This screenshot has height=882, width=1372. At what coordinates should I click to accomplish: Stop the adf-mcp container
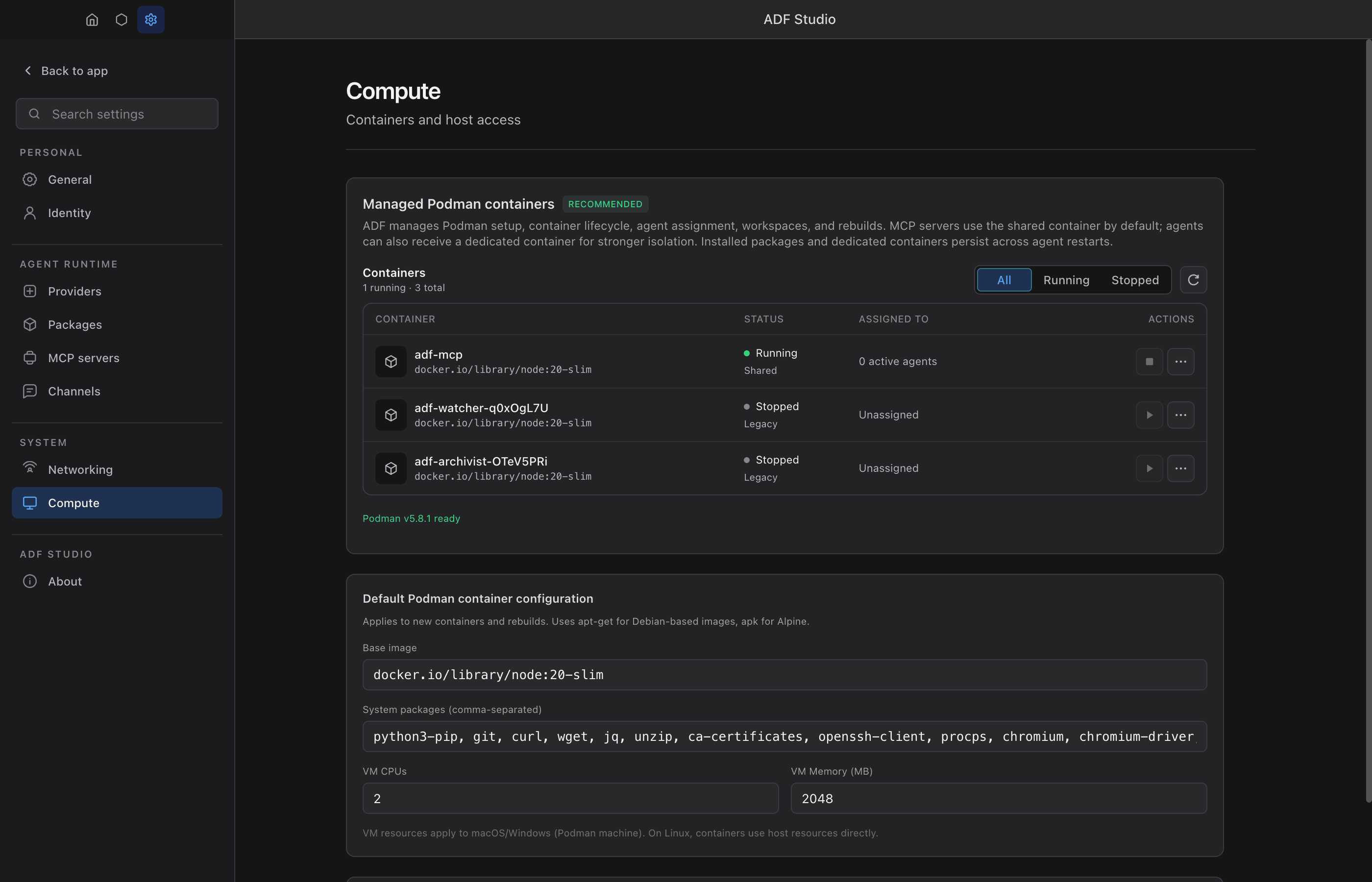[x=1149, y=362]
